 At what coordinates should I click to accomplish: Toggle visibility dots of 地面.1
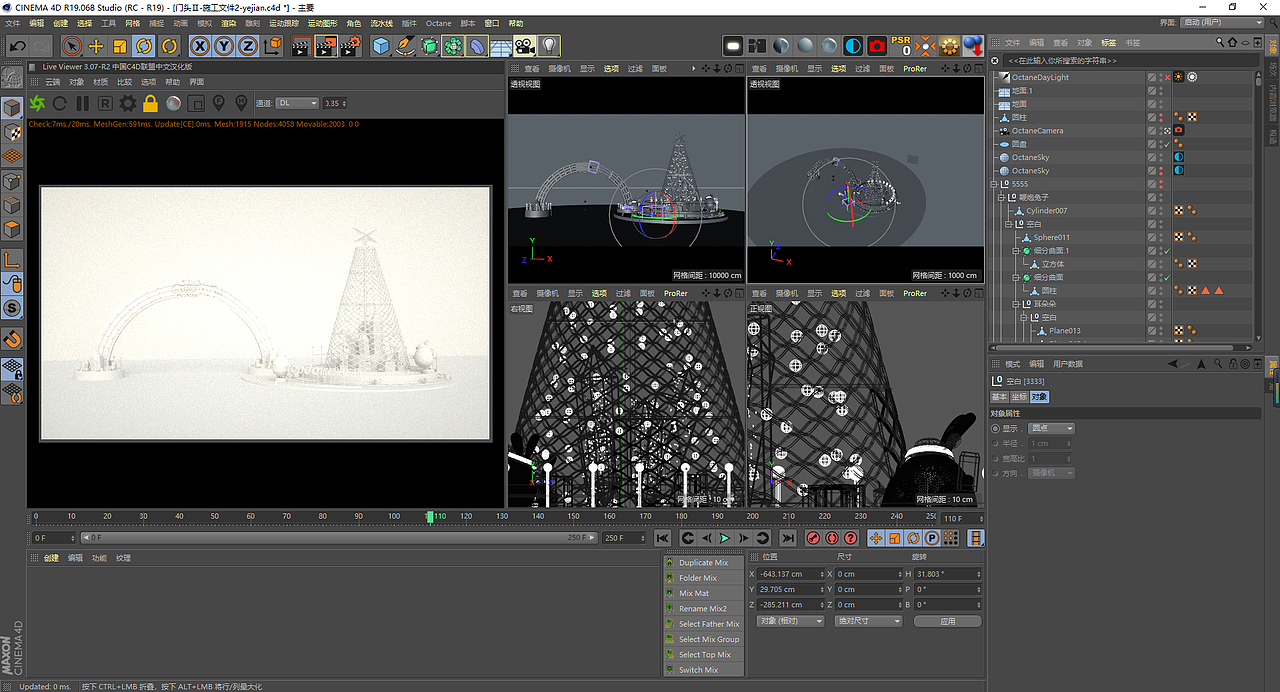tap(1162, 91)
